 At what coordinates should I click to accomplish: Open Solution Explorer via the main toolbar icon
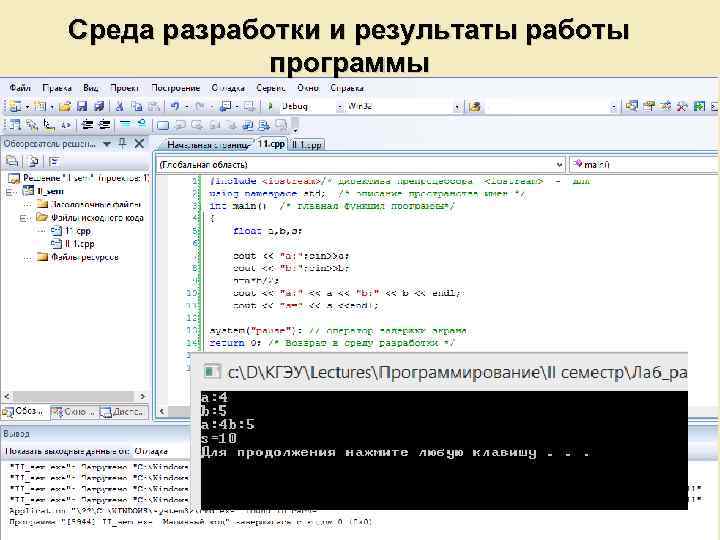click(x=632, y=107)
